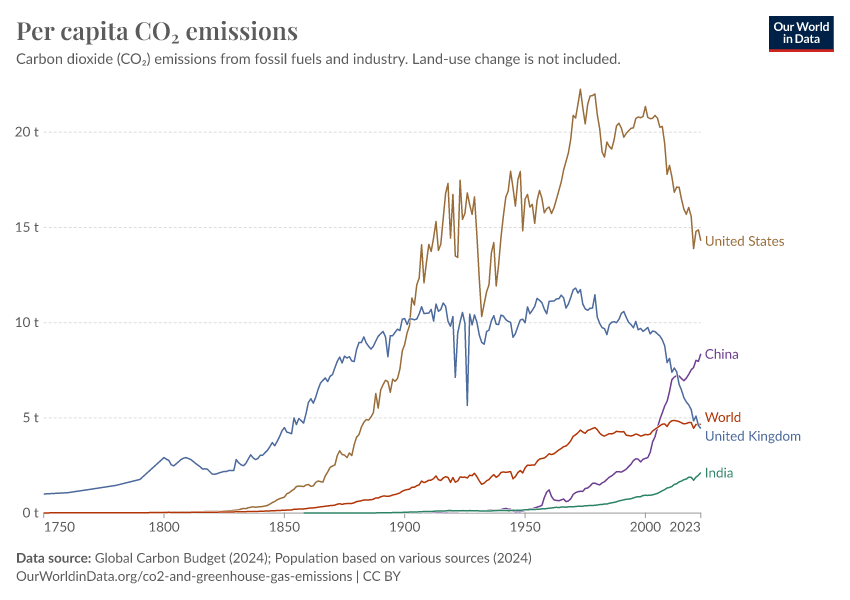The height and width of the screenshot is (600, 850).
Task: Click the 1900 year axis label
Action: pyautogui.click(x=405, y=527)
